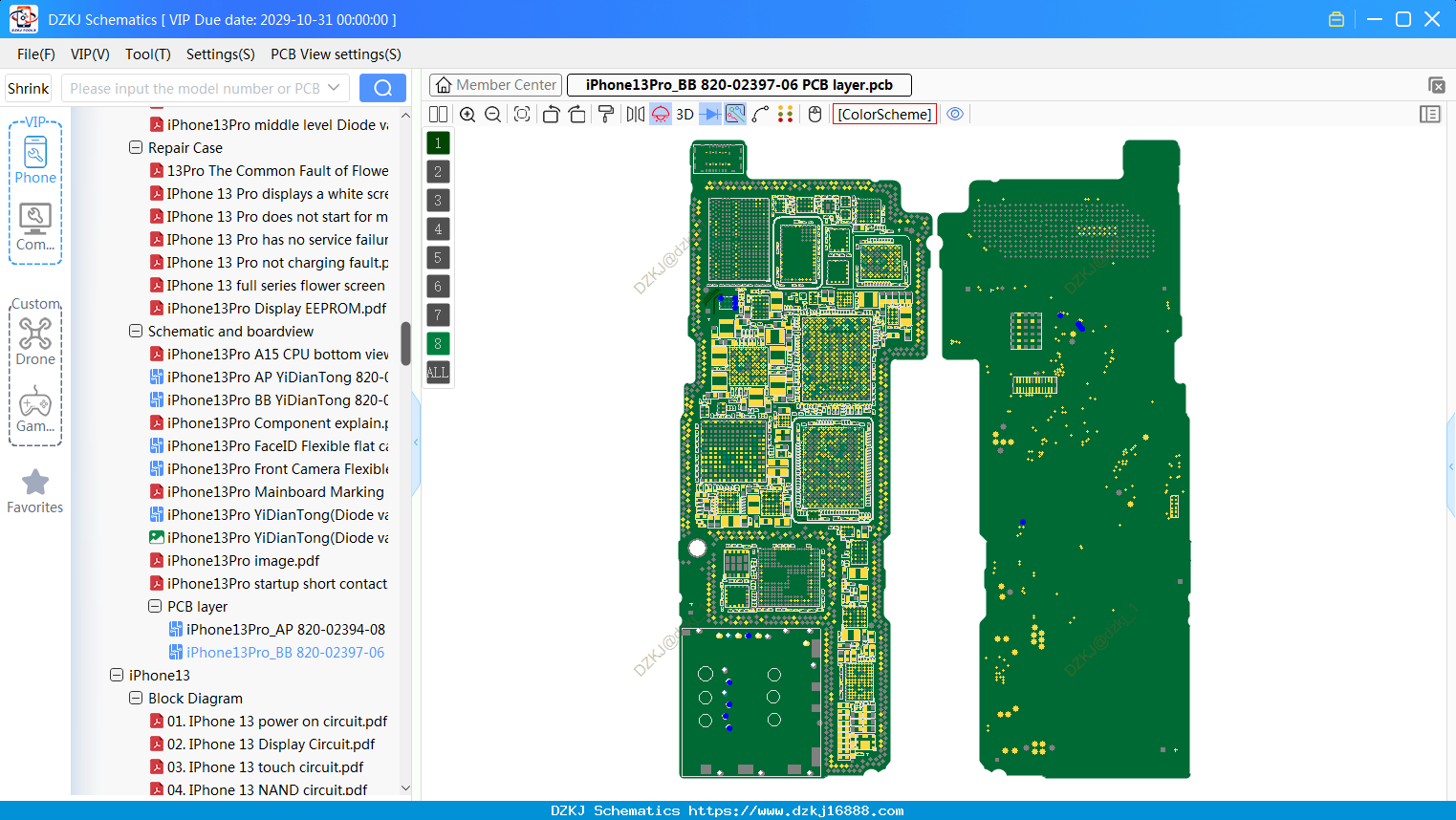Open the colored dots pad icon

click(786, 115)
